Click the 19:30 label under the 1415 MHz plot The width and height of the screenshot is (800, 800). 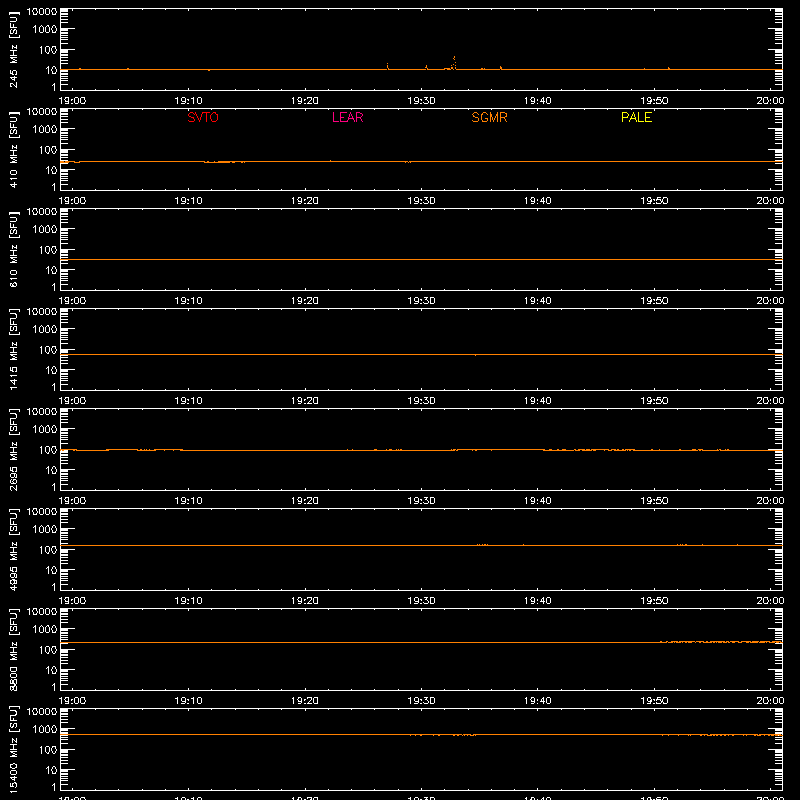click(x=421, y=401)
